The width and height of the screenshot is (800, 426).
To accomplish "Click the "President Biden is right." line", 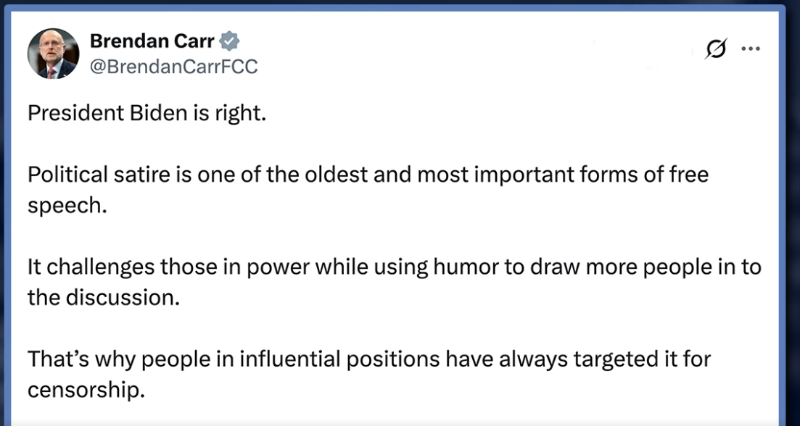I will [x=146, y=112].
